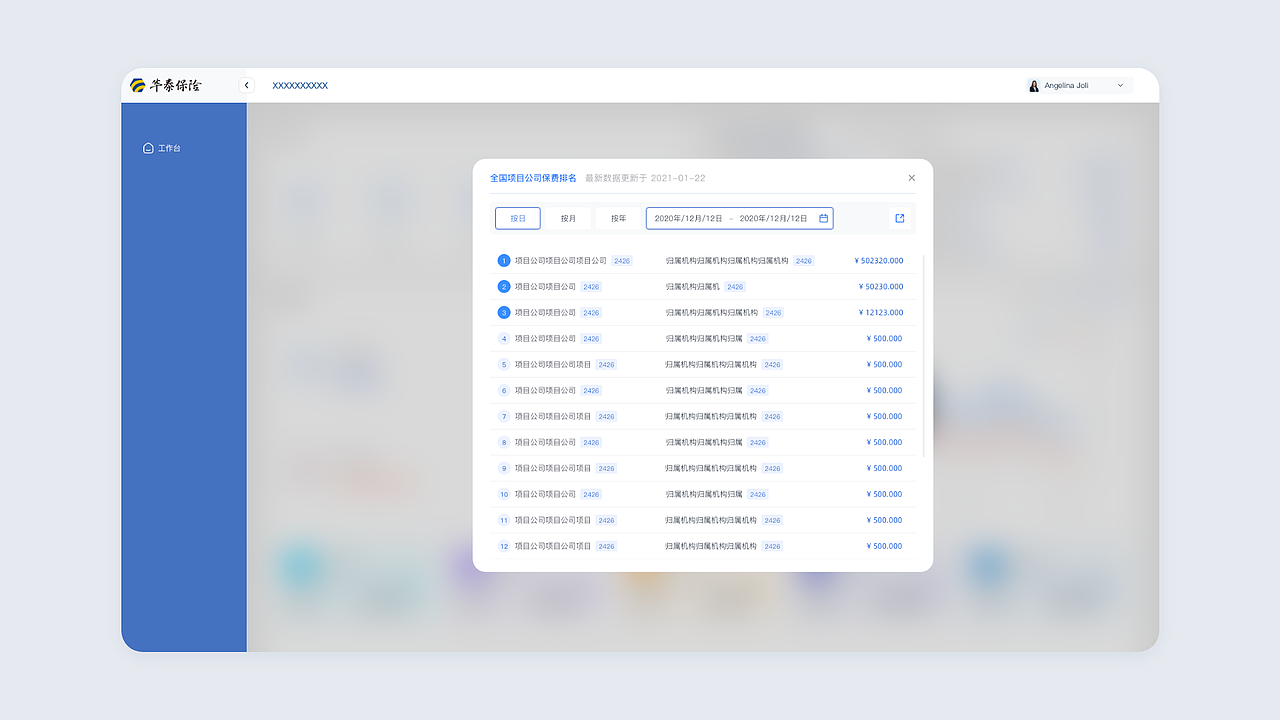Screen dimensions: 1280x720
Task: Open 工作台 in the sidebar menu
Action: tap(169, 148)
